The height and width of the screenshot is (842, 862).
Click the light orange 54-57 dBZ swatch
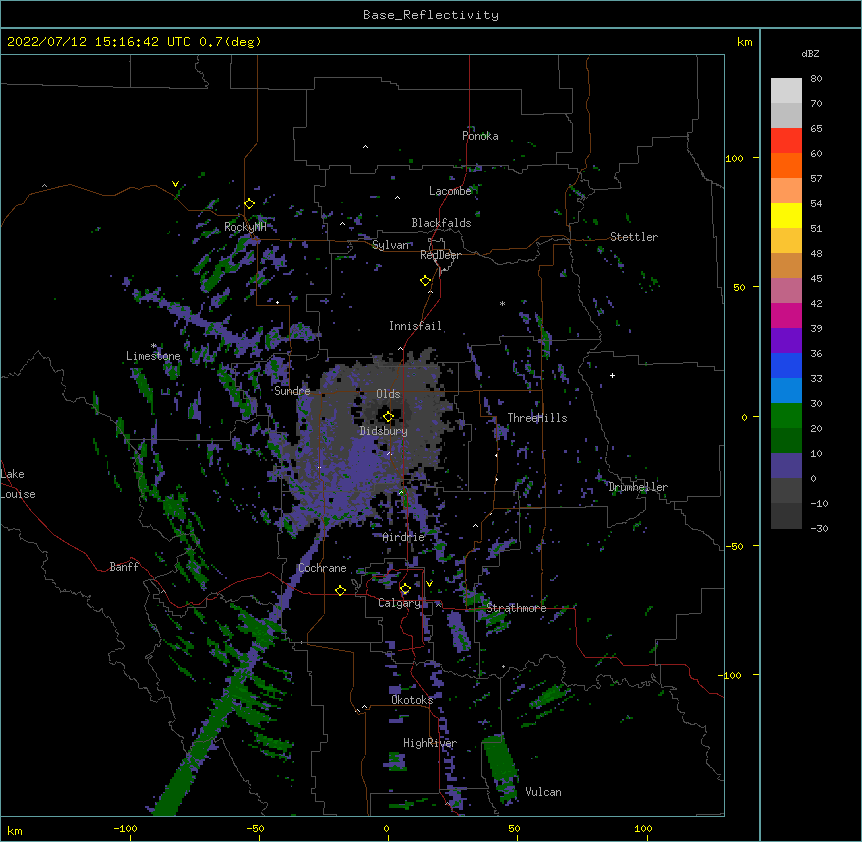[x=786, y=191]
